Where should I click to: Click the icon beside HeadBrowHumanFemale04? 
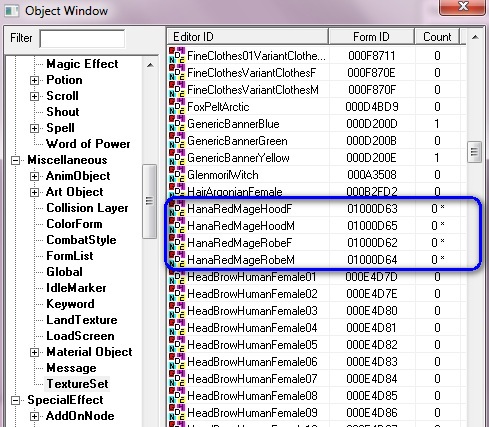(x=177, y=328)
